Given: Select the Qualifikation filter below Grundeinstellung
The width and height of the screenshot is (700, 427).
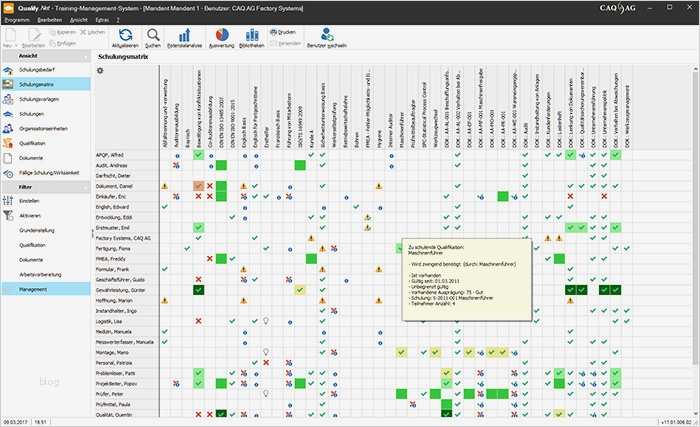Looking at the screenshot, I should (x=46, y=245).
